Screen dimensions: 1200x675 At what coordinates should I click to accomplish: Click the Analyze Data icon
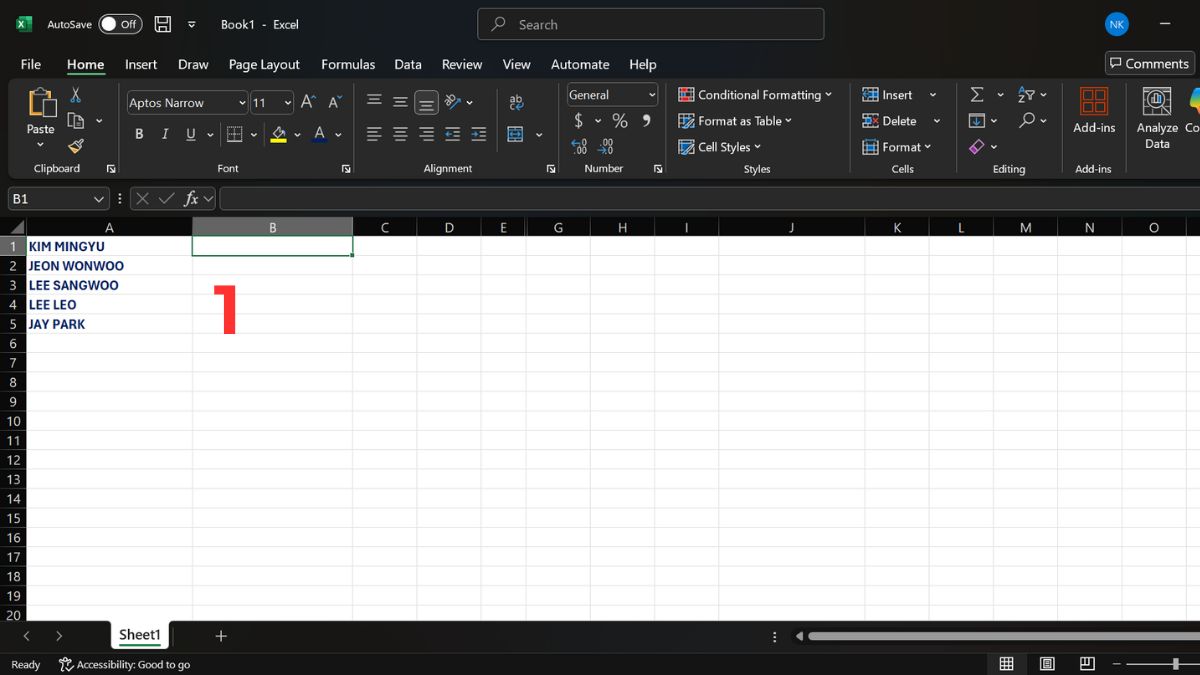[1156, 113]
